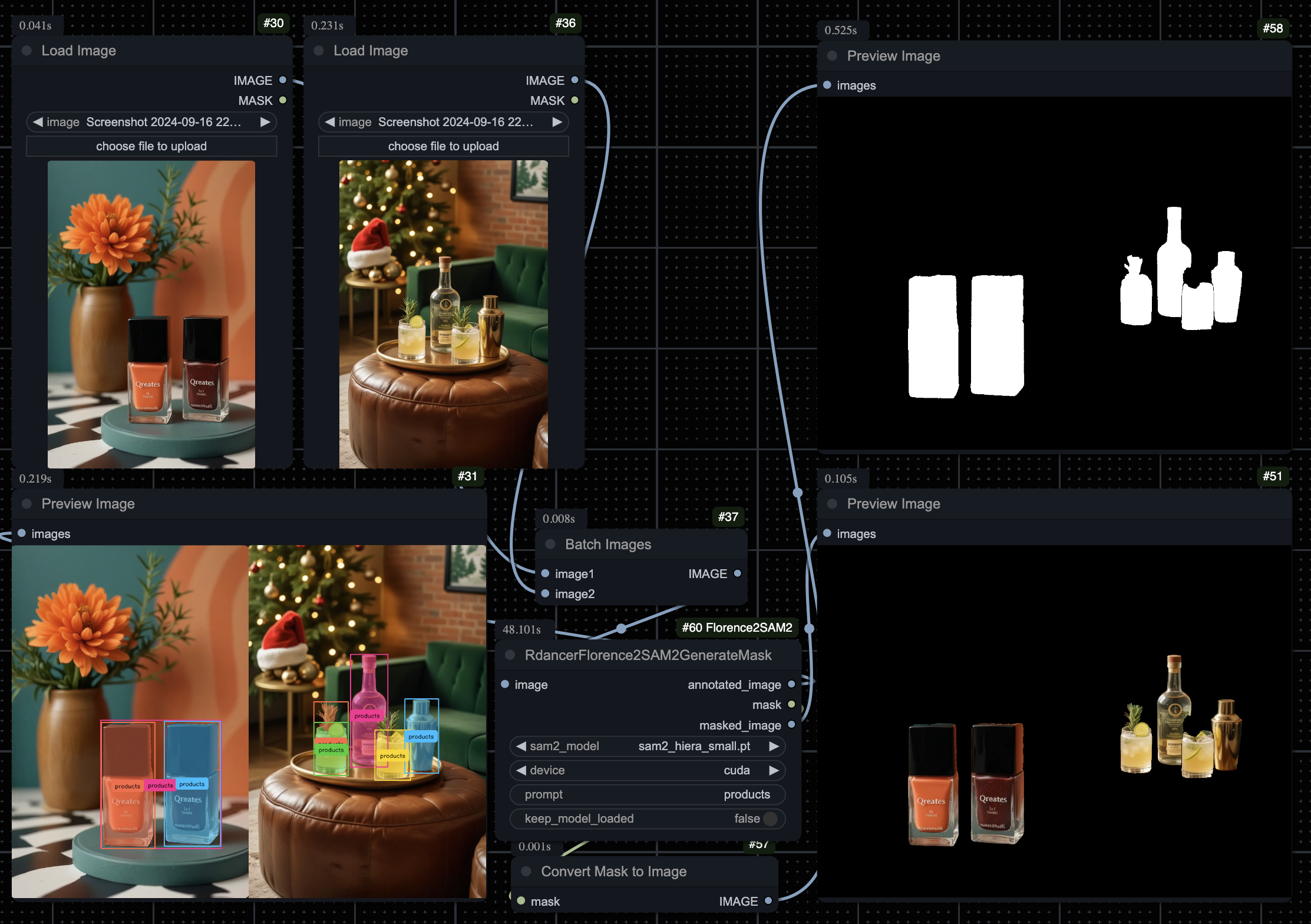Click the RdancerFlorence2SAM2GenerateMask title

(648, 655)
